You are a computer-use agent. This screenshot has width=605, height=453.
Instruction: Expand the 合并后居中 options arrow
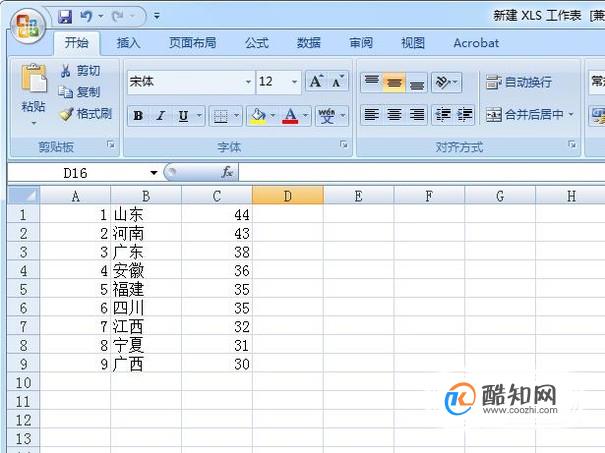[571, 115]
